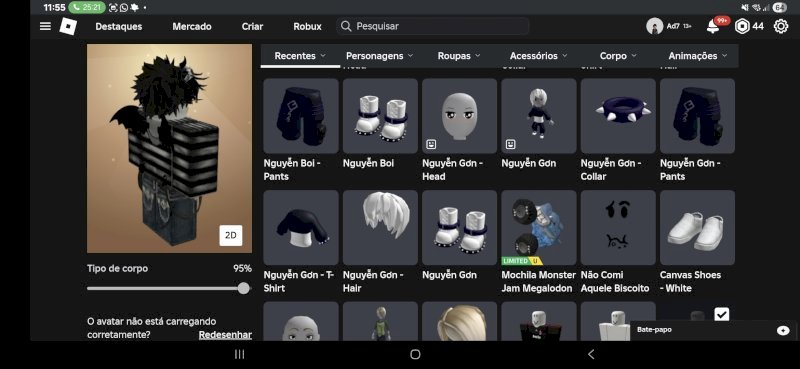Select the Não Comi Aquele Biscoito face
The image size is (800, 369).
click(618, 228)
